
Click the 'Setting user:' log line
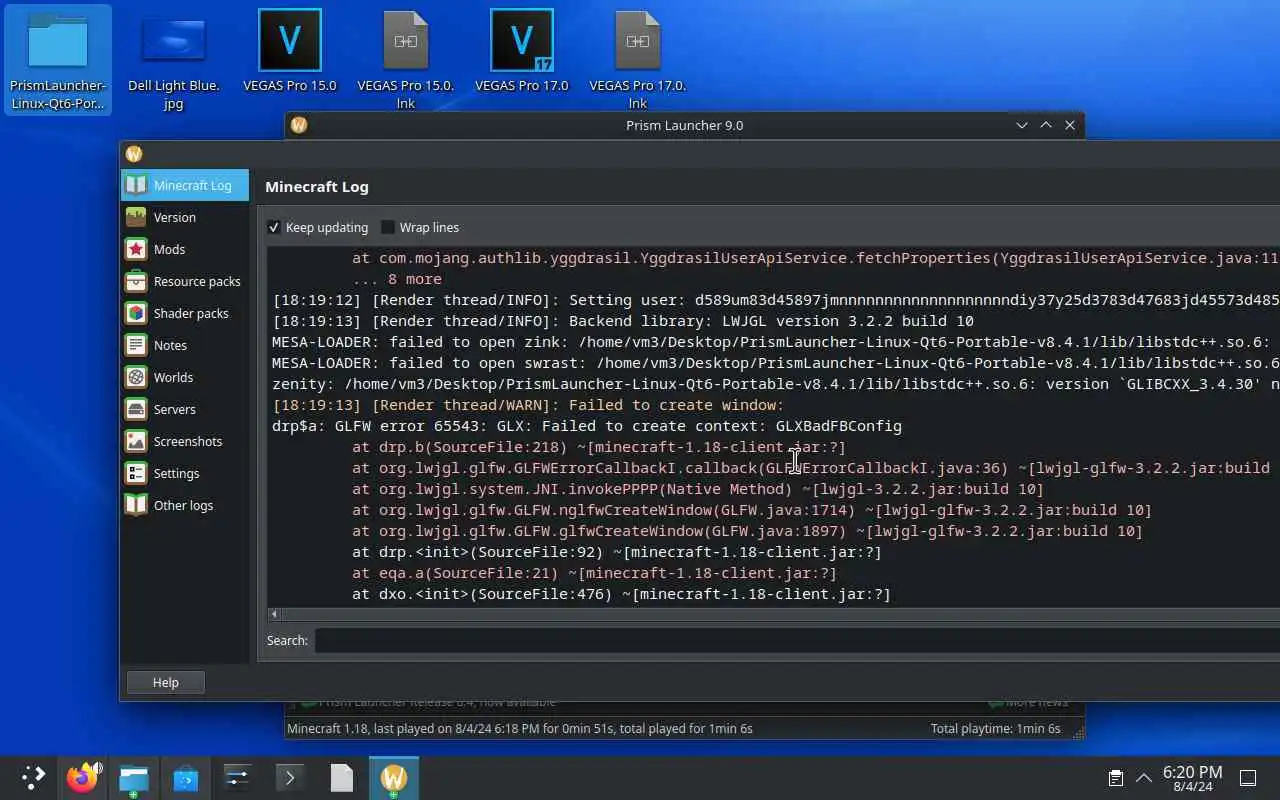point(776,300)
